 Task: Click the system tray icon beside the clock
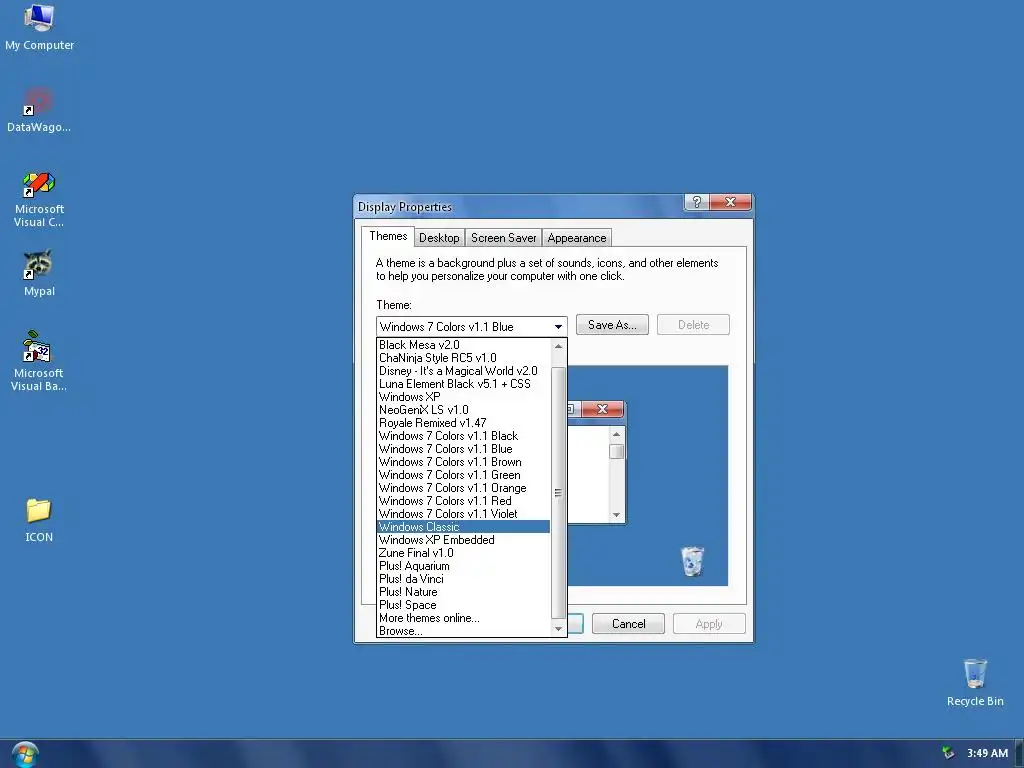948,753
